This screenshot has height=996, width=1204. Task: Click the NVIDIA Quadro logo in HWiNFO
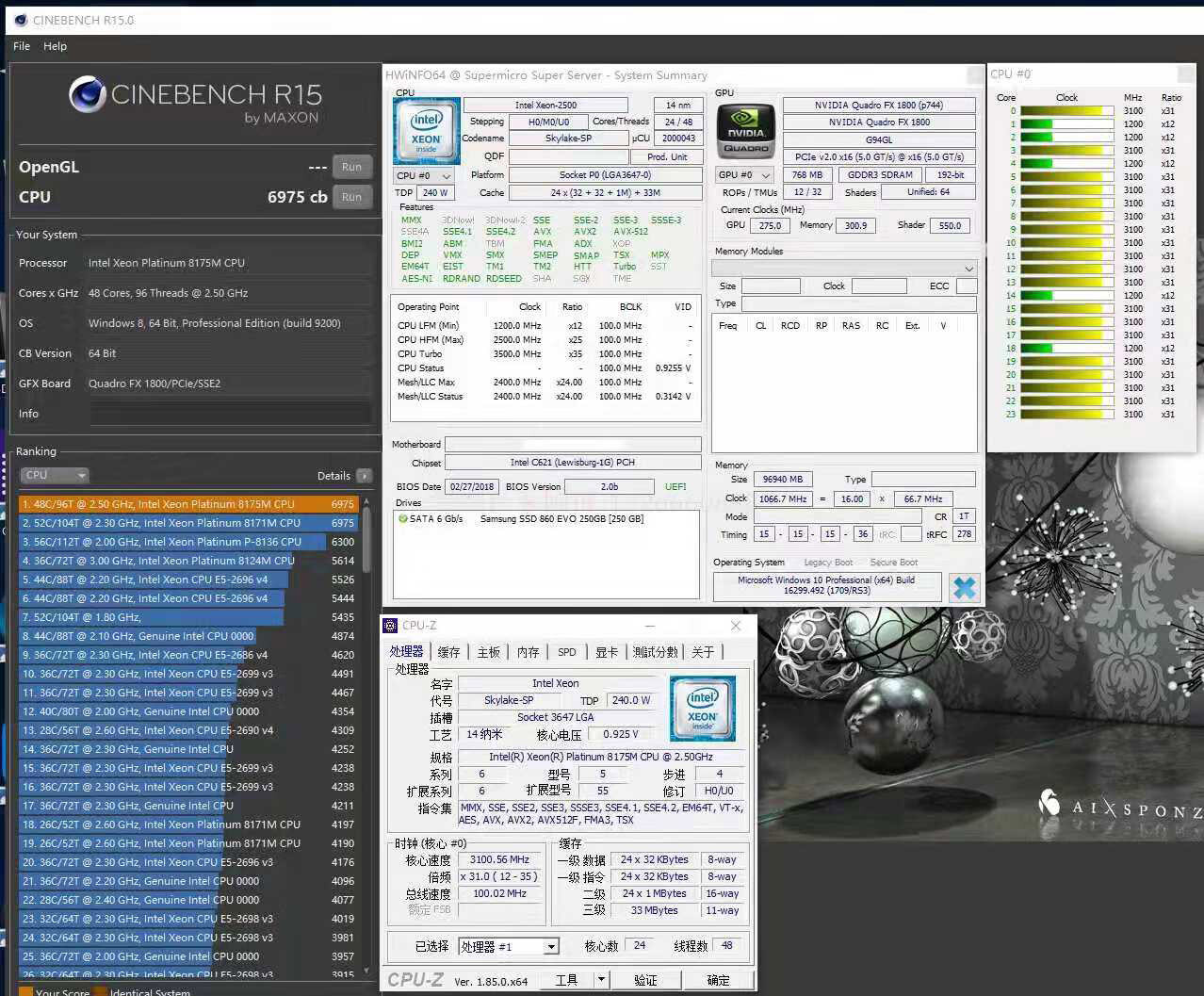(x=746, y=131)
